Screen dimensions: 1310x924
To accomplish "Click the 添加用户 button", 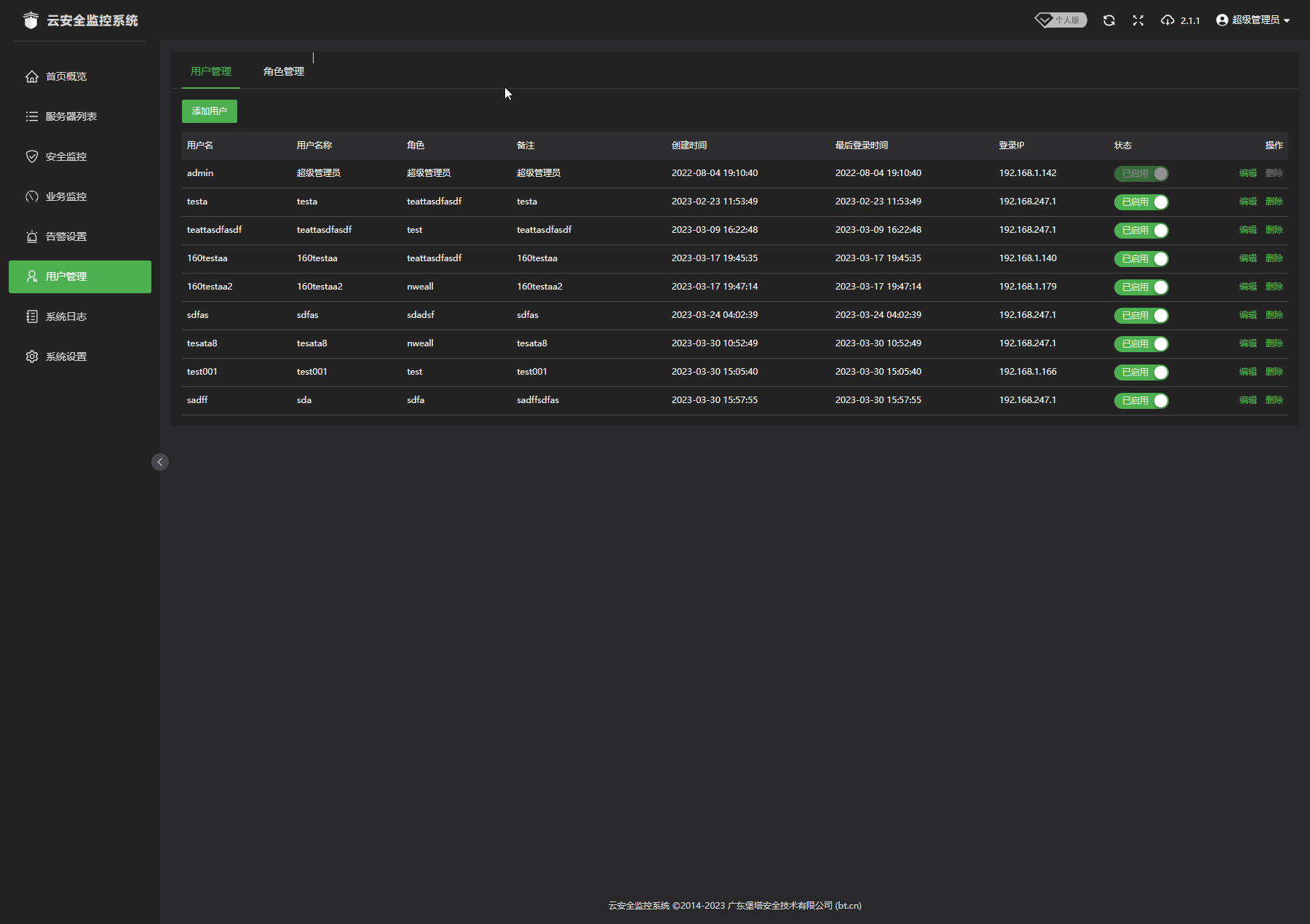I will [210, 111].
